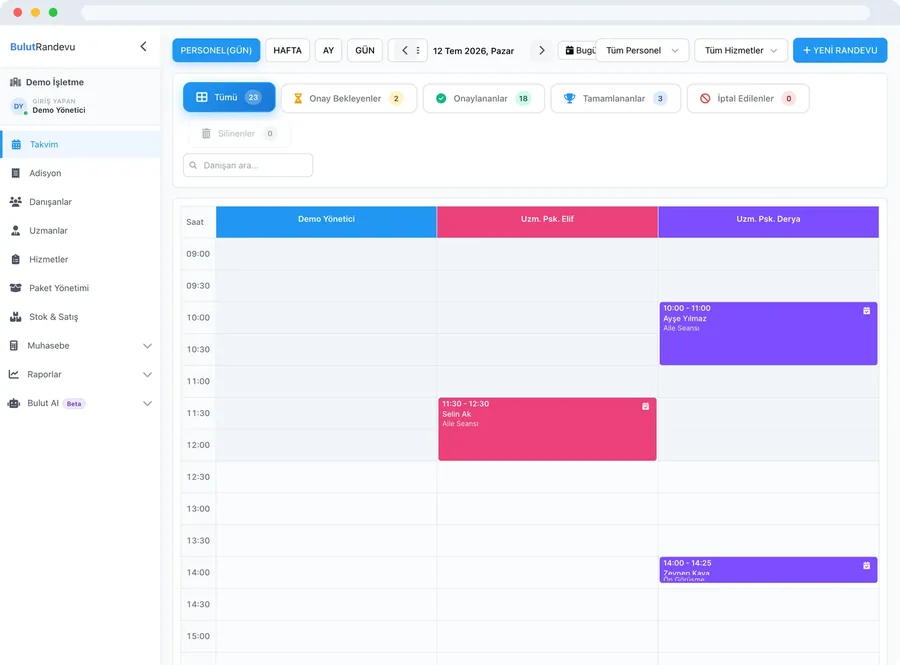Image resolution: width=900 pixels, height=665 pixels.
Task: Go to previous day arrow
Action: click(x=405, y=50)
